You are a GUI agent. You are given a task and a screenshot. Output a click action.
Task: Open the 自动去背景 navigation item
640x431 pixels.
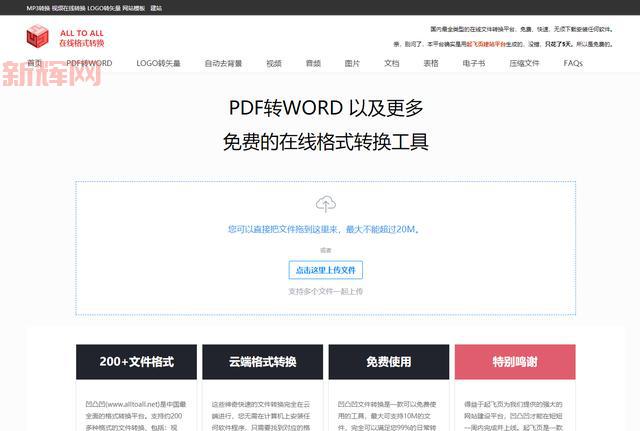point(223,63)
